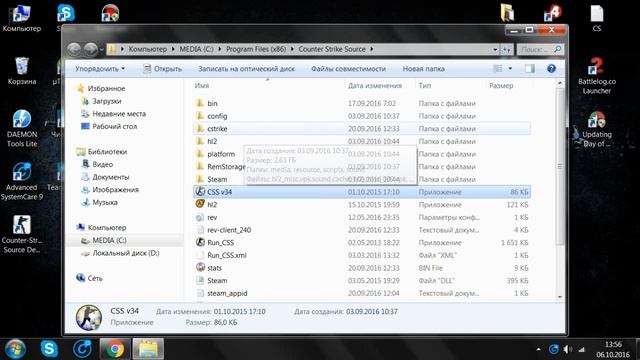Click the change view icon
640x360 pixels.
tap(498, 69)
